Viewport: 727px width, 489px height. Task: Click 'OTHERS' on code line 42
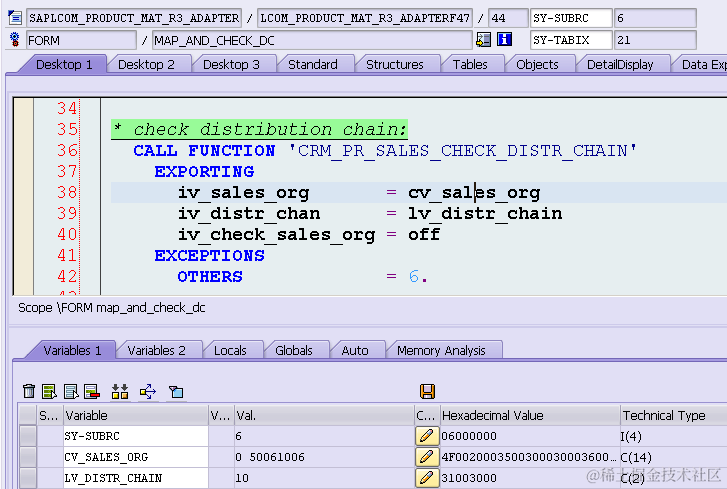210,276
